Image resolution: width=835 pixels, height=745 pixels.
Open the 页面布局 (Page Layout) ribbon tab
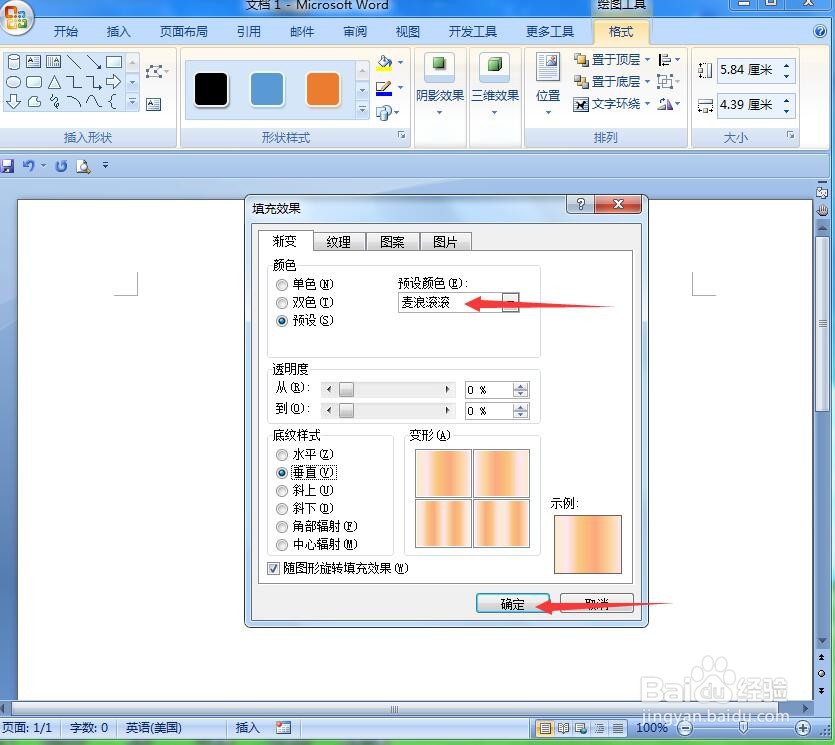(x=184, y=32)
